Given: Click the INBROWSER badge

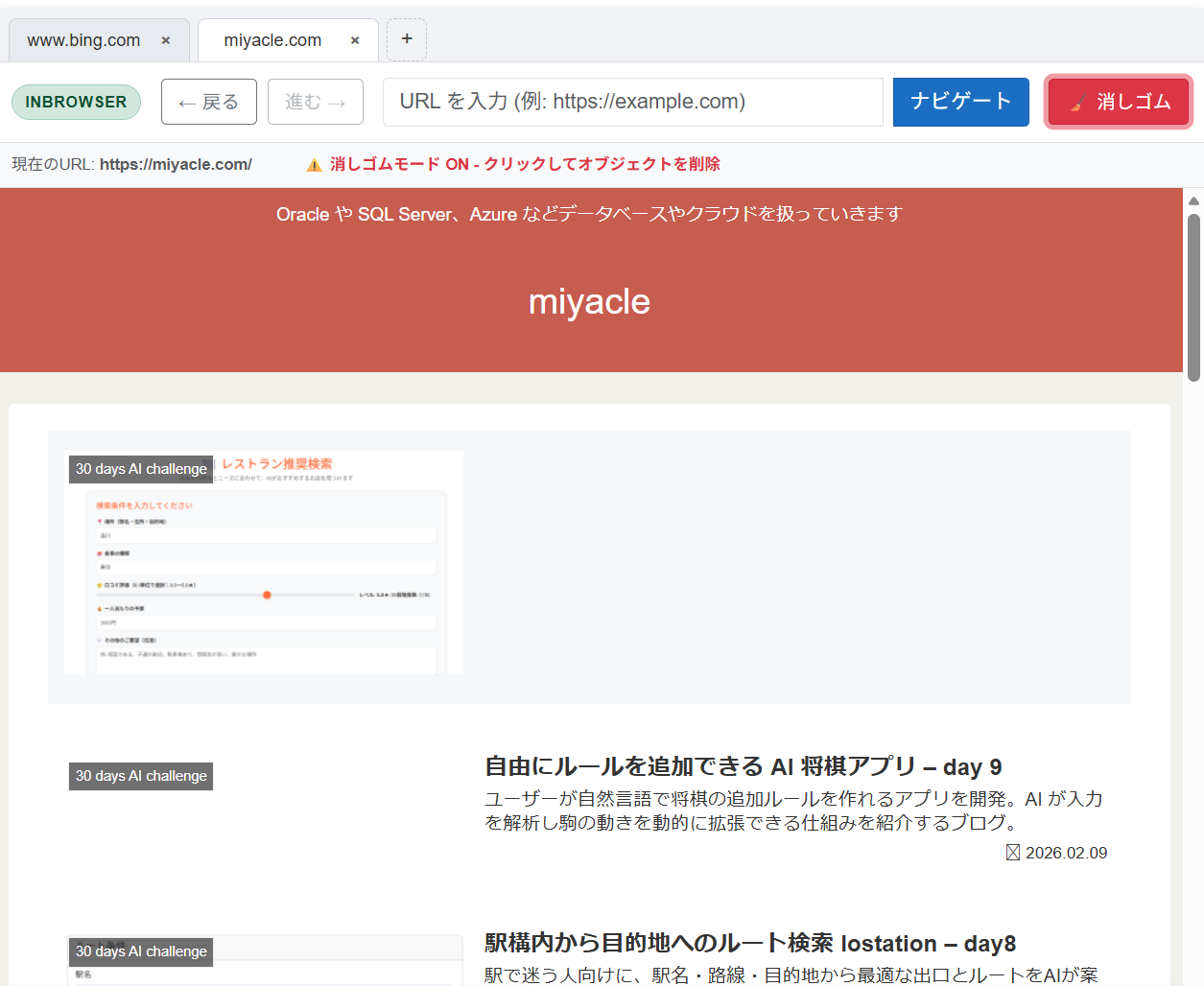Looking at the screenshot, I should (x=76, y=102).
